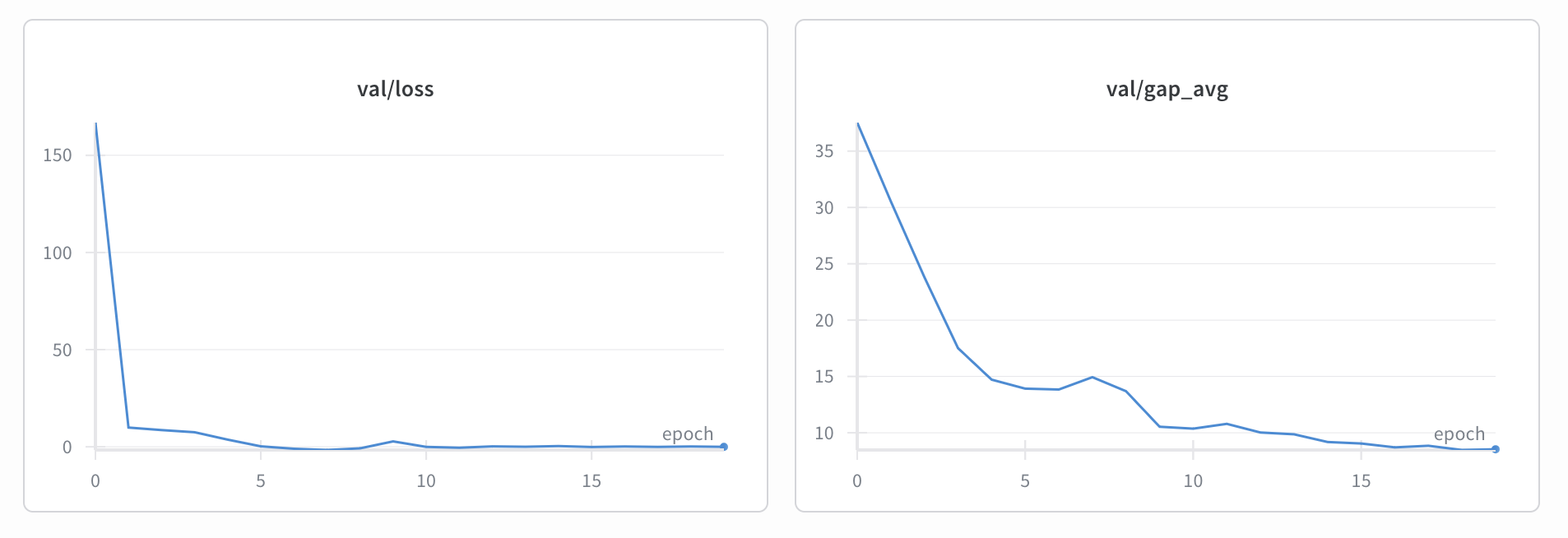Screen dimensions: 1568x538
Task: Click the 25 y-axis tick on val/gap_avg
Action: (824, 264)
